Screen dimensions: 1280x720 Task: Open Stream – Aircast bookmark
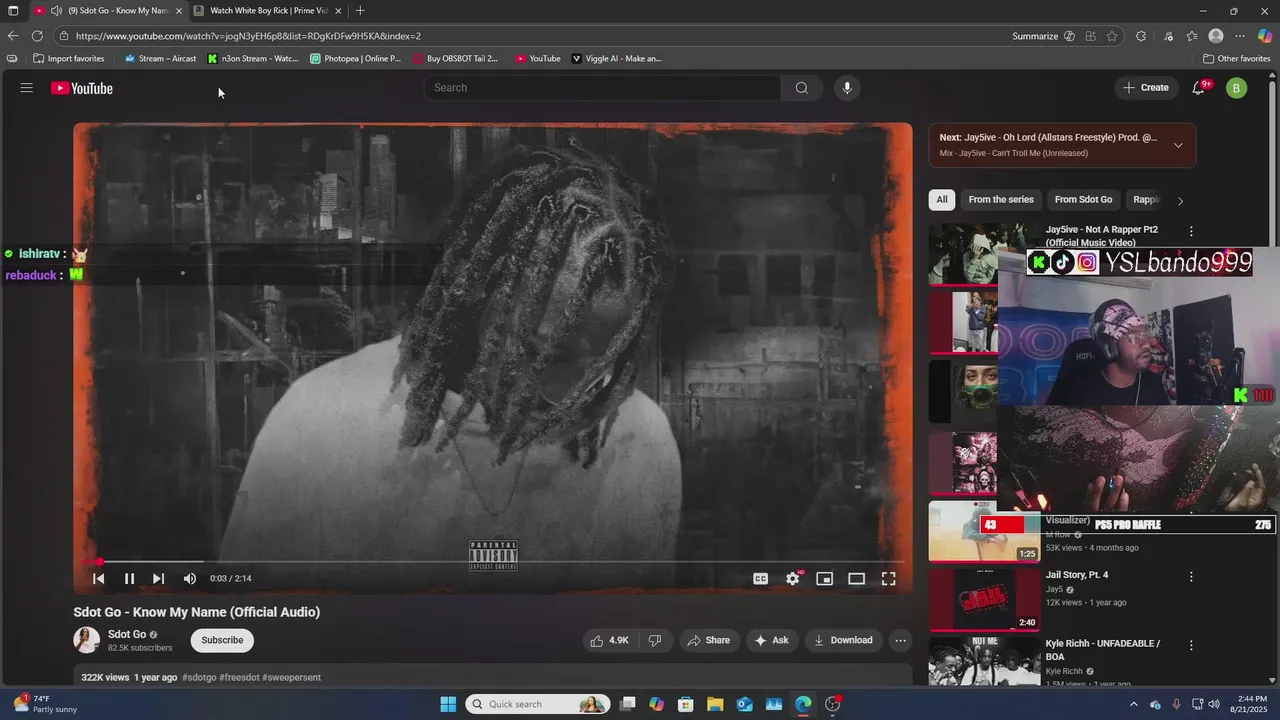(x=160, y=59)
